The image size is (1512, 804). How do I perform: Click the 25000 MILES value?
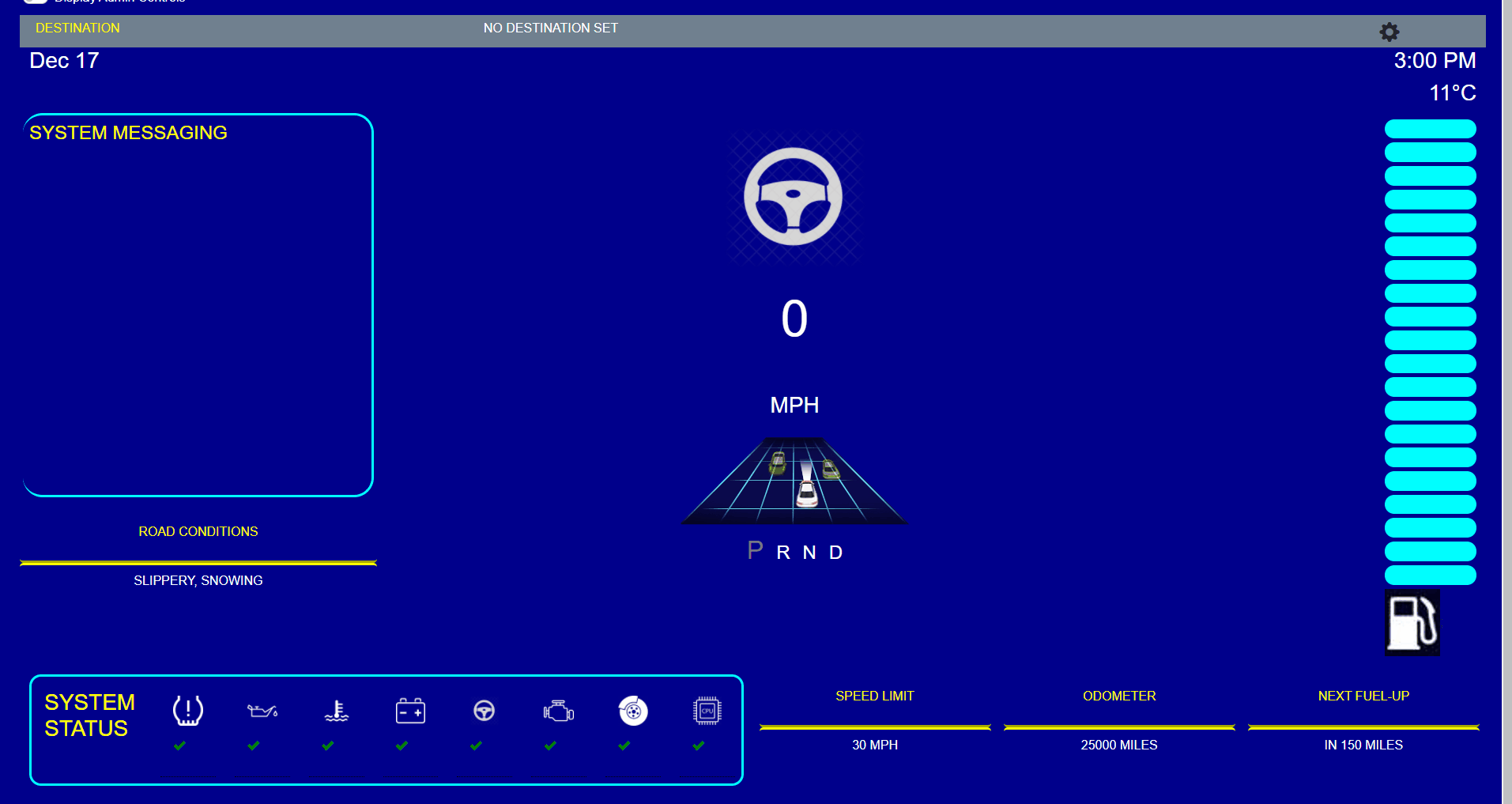click(x=1119, y=745)
